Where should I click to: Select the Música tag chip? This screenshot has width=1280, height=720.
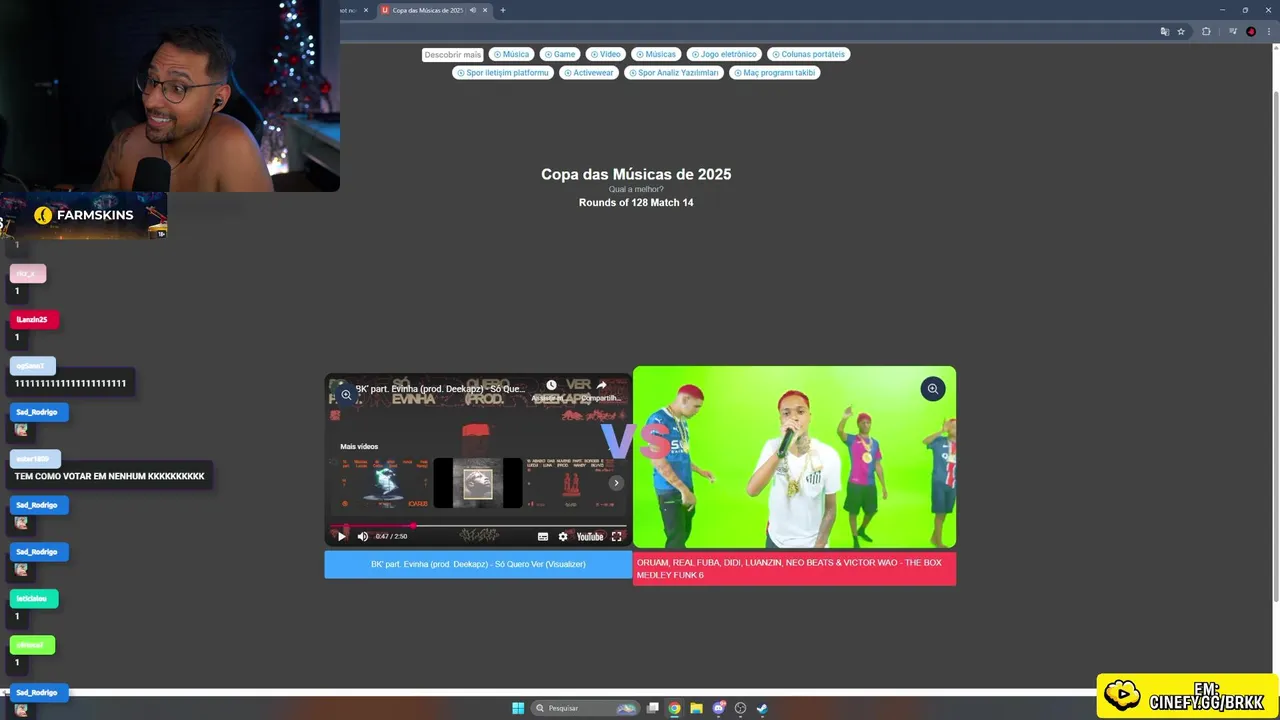coord(511,54)
